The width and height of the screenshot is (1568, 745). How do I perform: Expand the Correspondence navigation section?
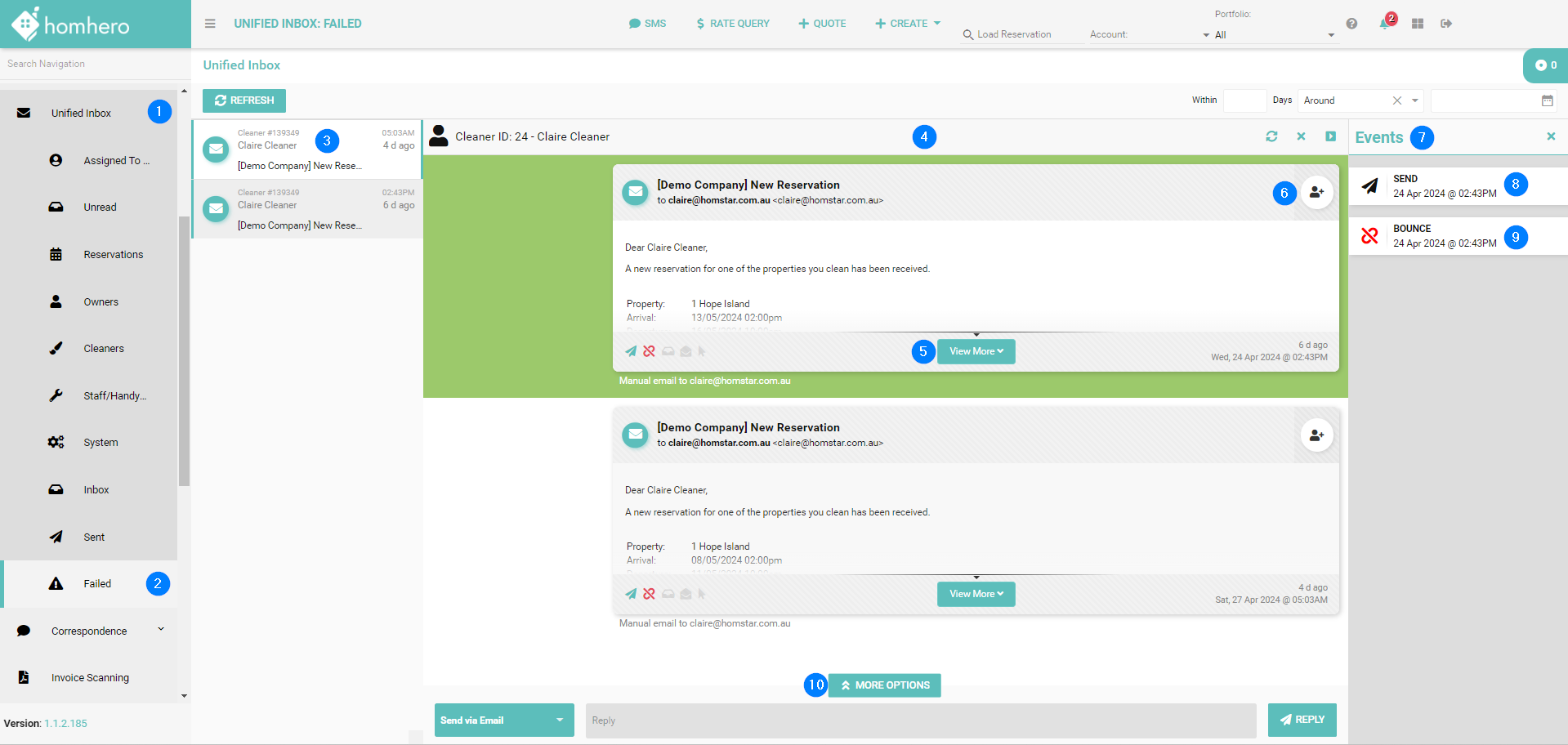click(x=90, y=631)
